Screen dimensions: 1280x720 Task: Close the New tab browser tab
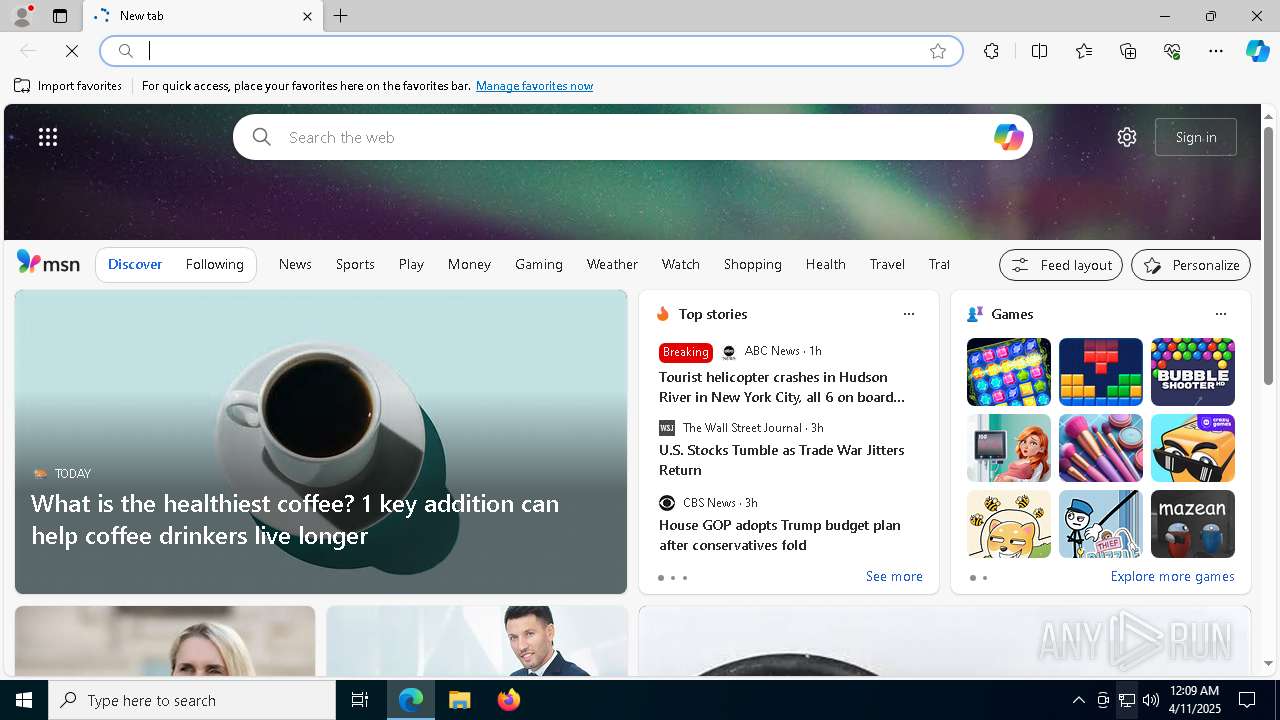(307, 16)
